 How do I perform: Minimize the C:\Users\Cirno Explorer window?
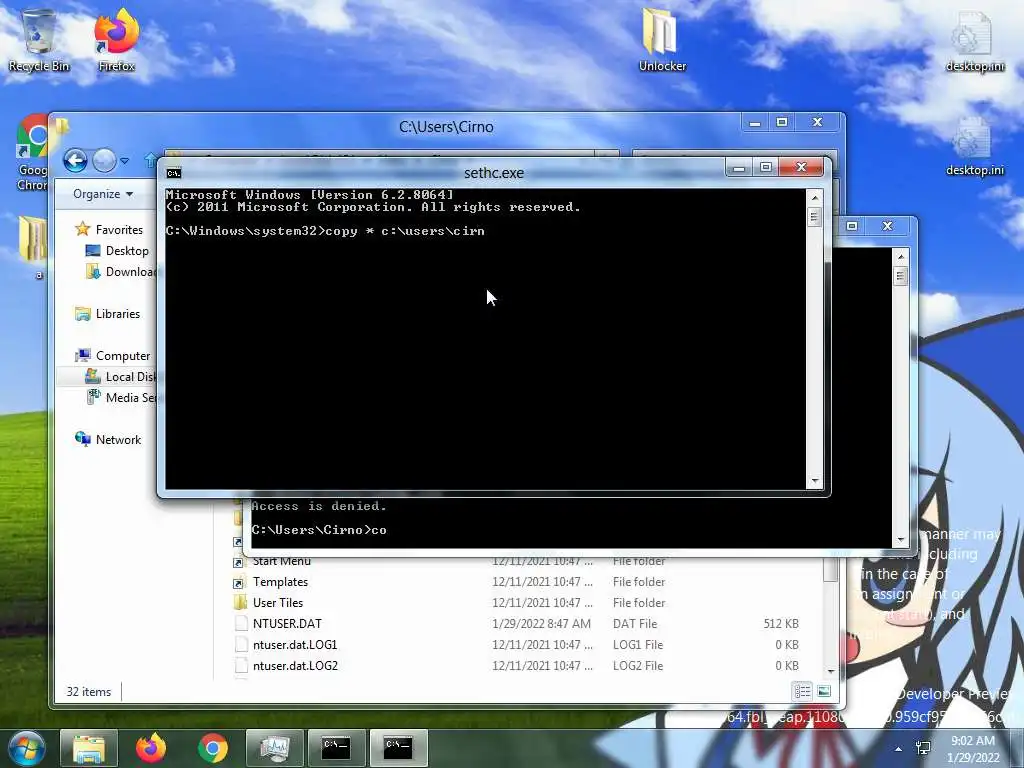[754, 122]
